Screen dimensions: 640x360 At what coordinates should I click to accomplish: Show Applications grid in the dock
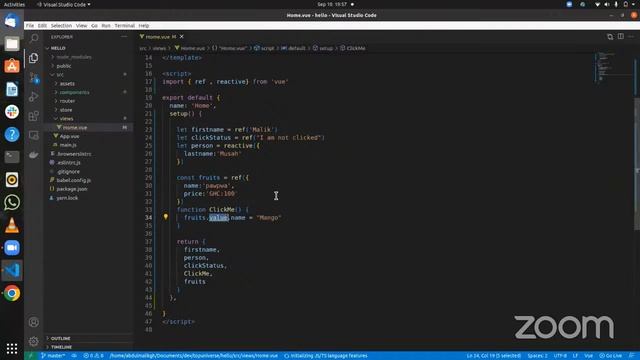12,348
